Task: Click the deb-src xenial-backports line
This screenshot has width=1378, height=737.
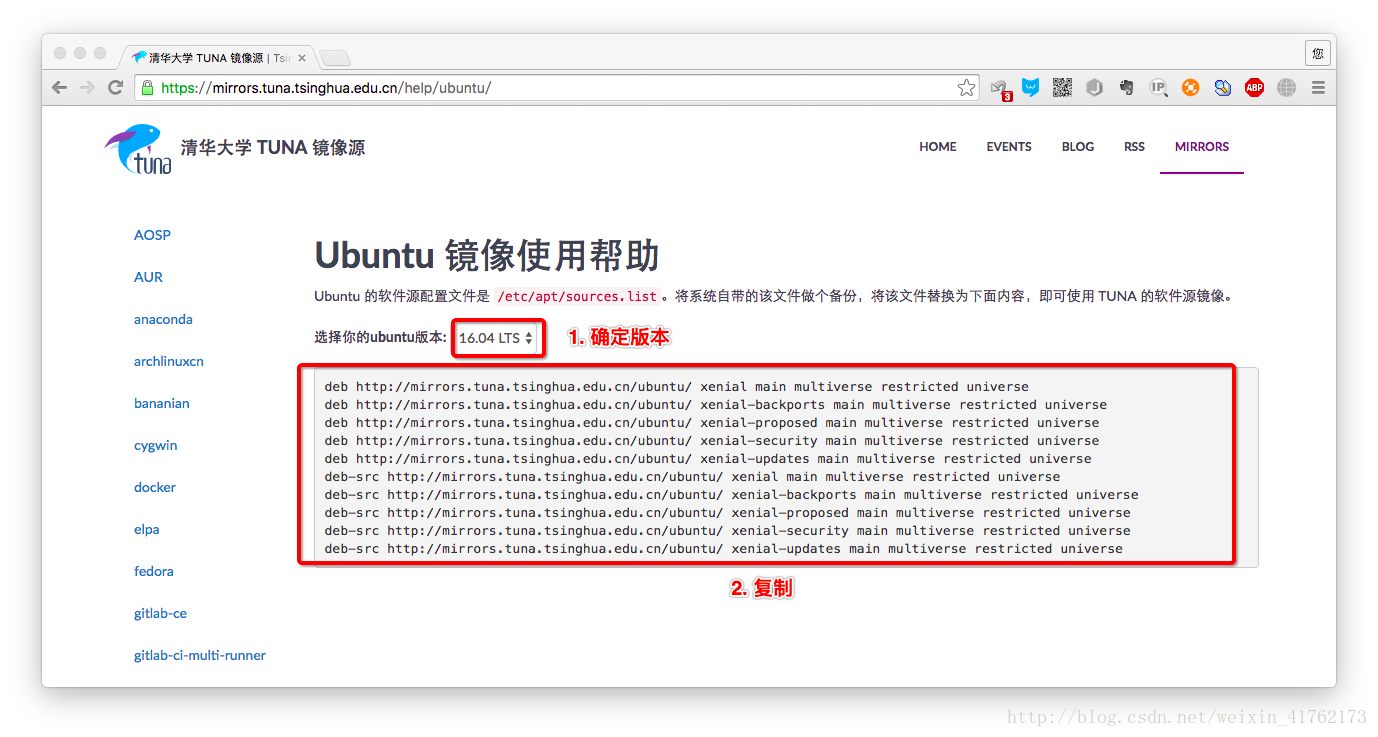Action: click(732, 495)
